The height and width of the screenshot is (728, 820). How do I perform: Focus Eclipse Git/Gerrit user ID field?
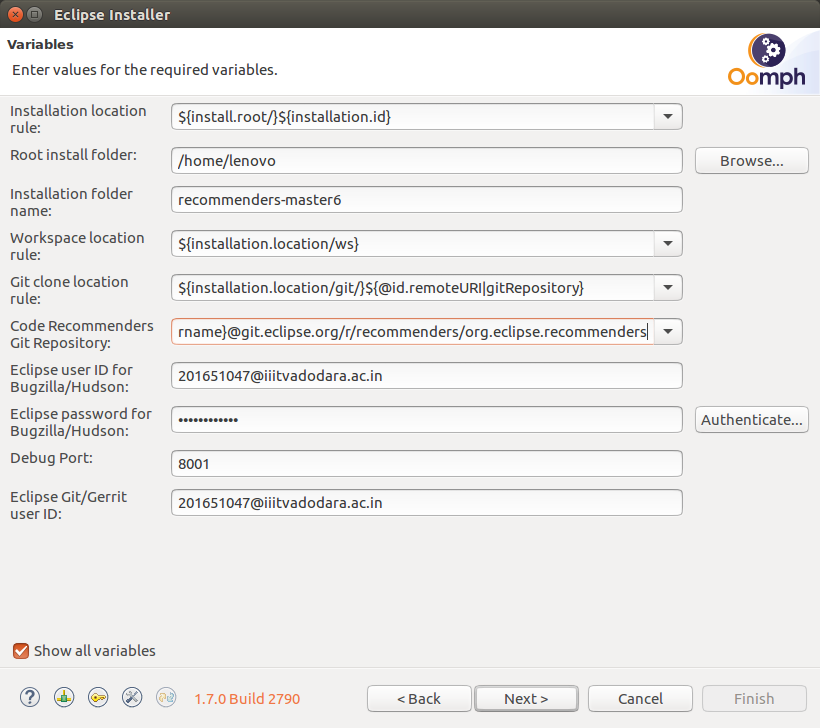point(427,503)
